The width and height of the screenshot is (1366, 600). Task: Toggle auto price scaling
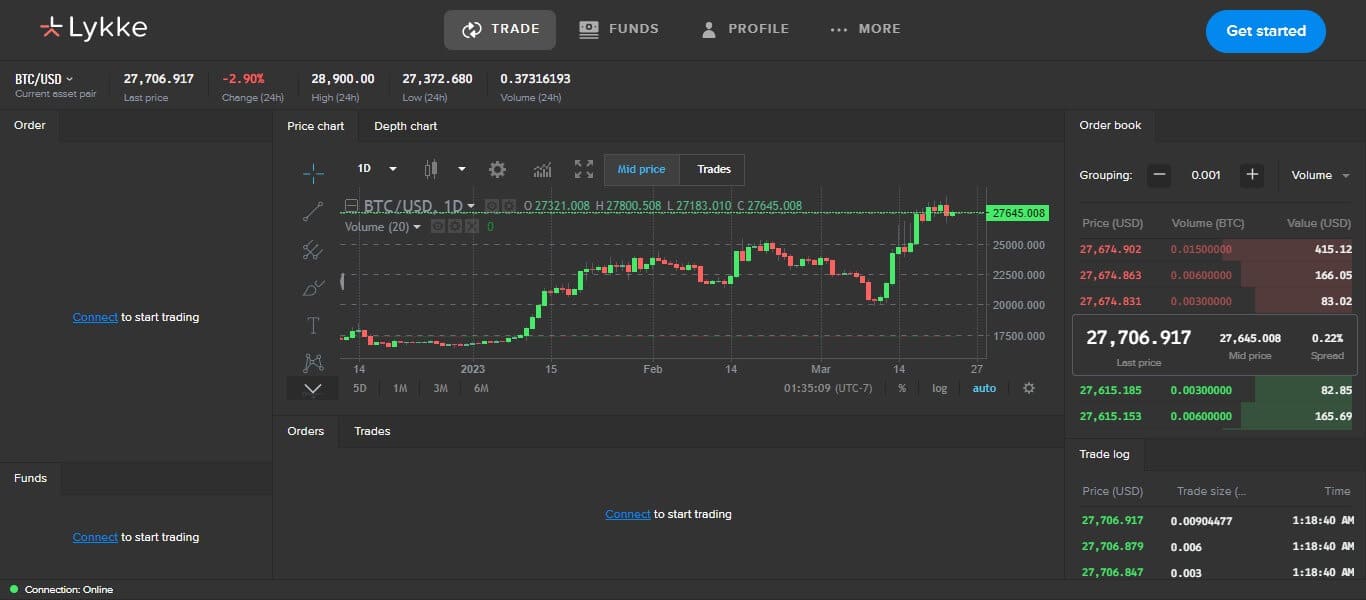pyautogui.click(x=984, y=388)
